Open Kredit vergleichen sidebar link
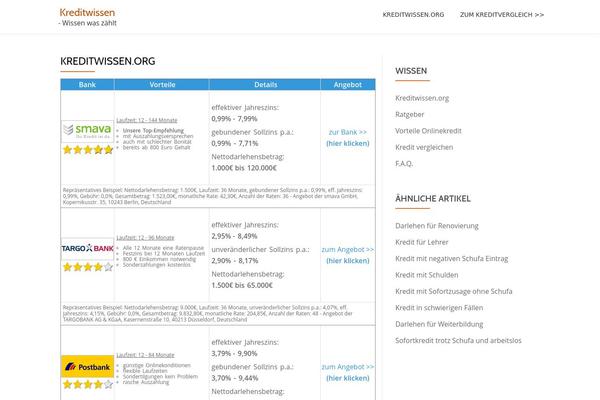Image resolution: width=600 pixels, height=400 pixels. pos(424,147)
